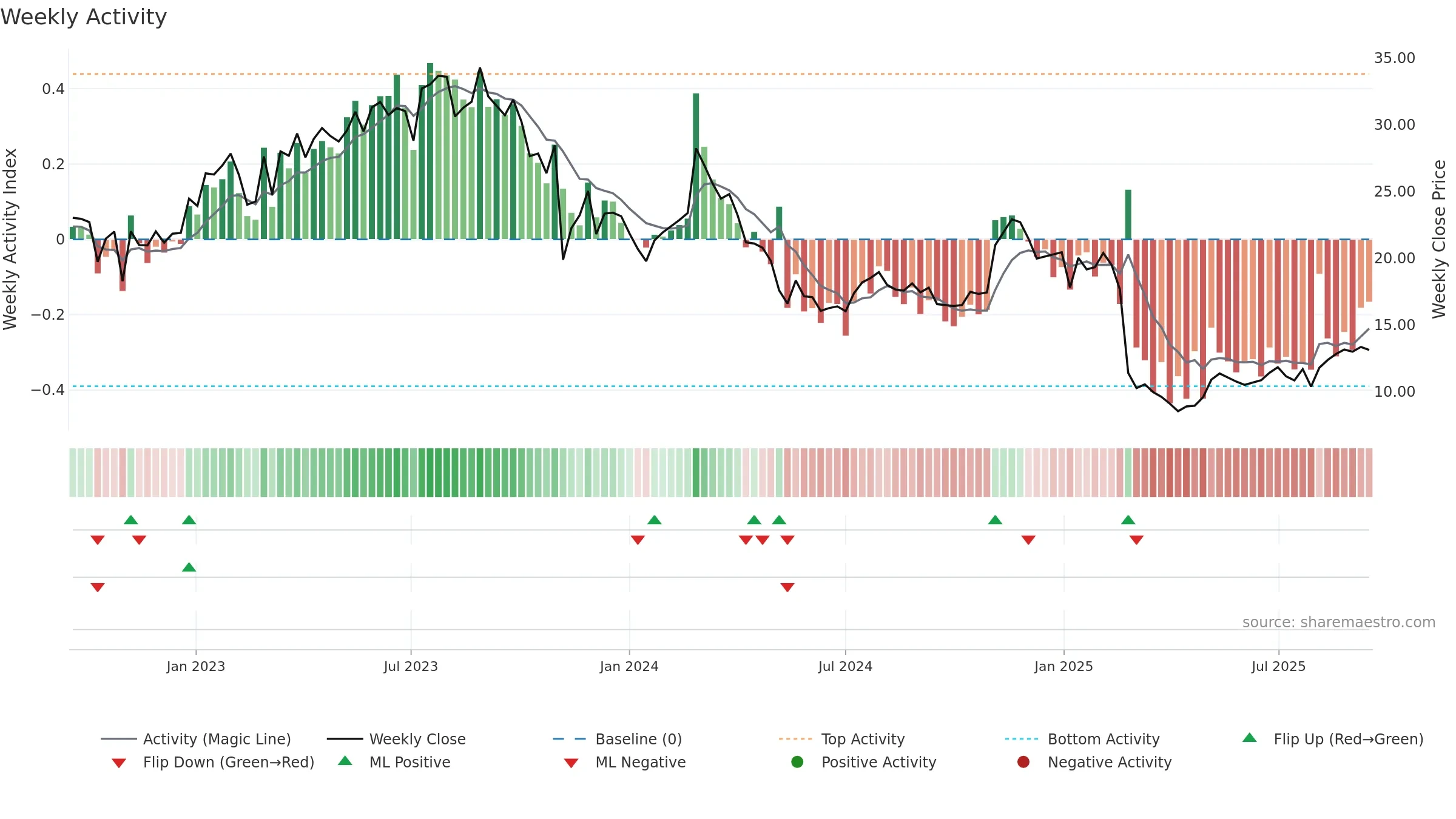The height and width of the screenshot is (819, 1456).
Task: Click the Weekly Close Price axis title
Action: tap(1439, 239)
